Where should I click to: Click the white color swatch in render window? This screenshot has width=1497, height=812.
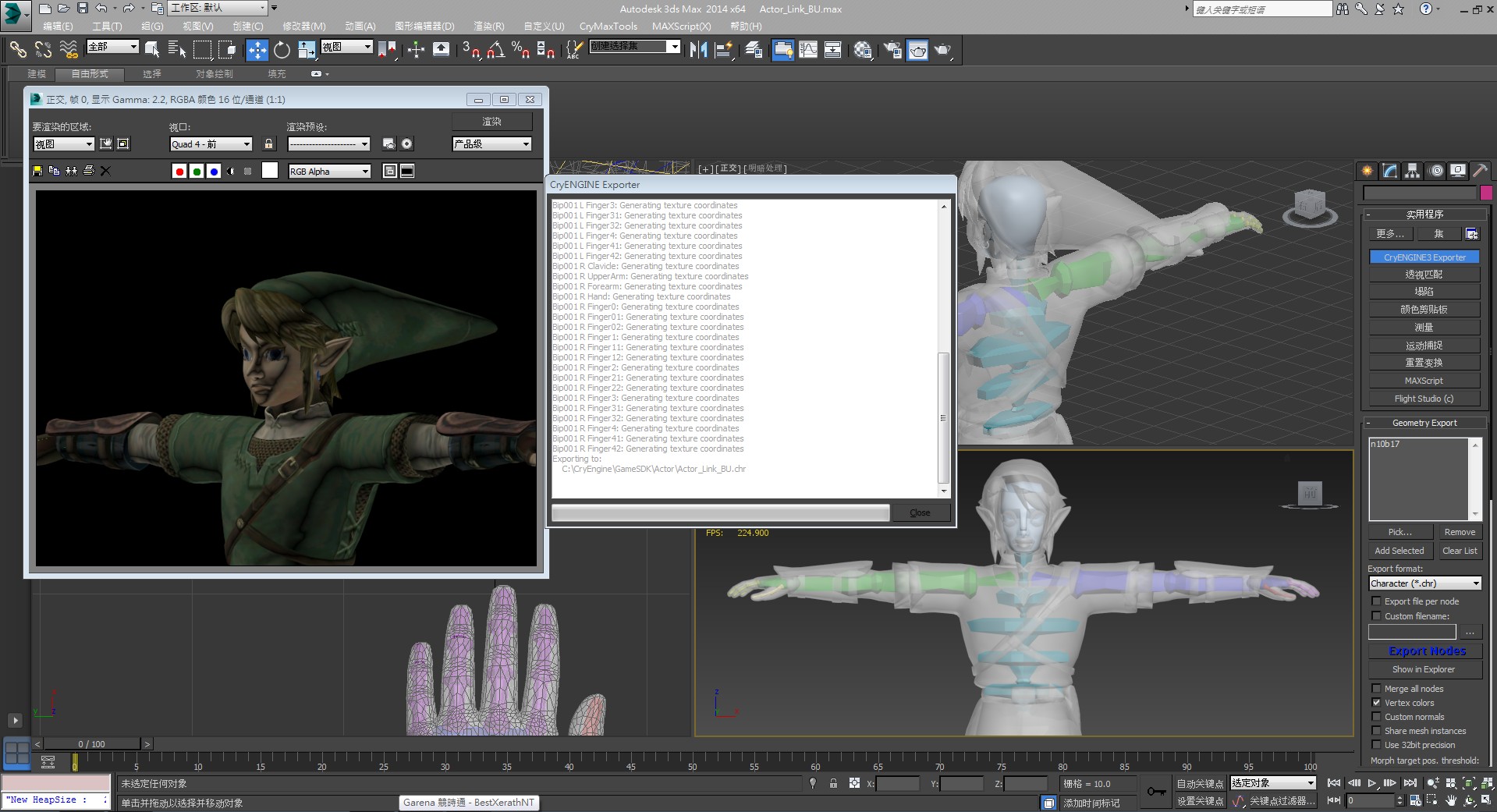tap(270, 171)
